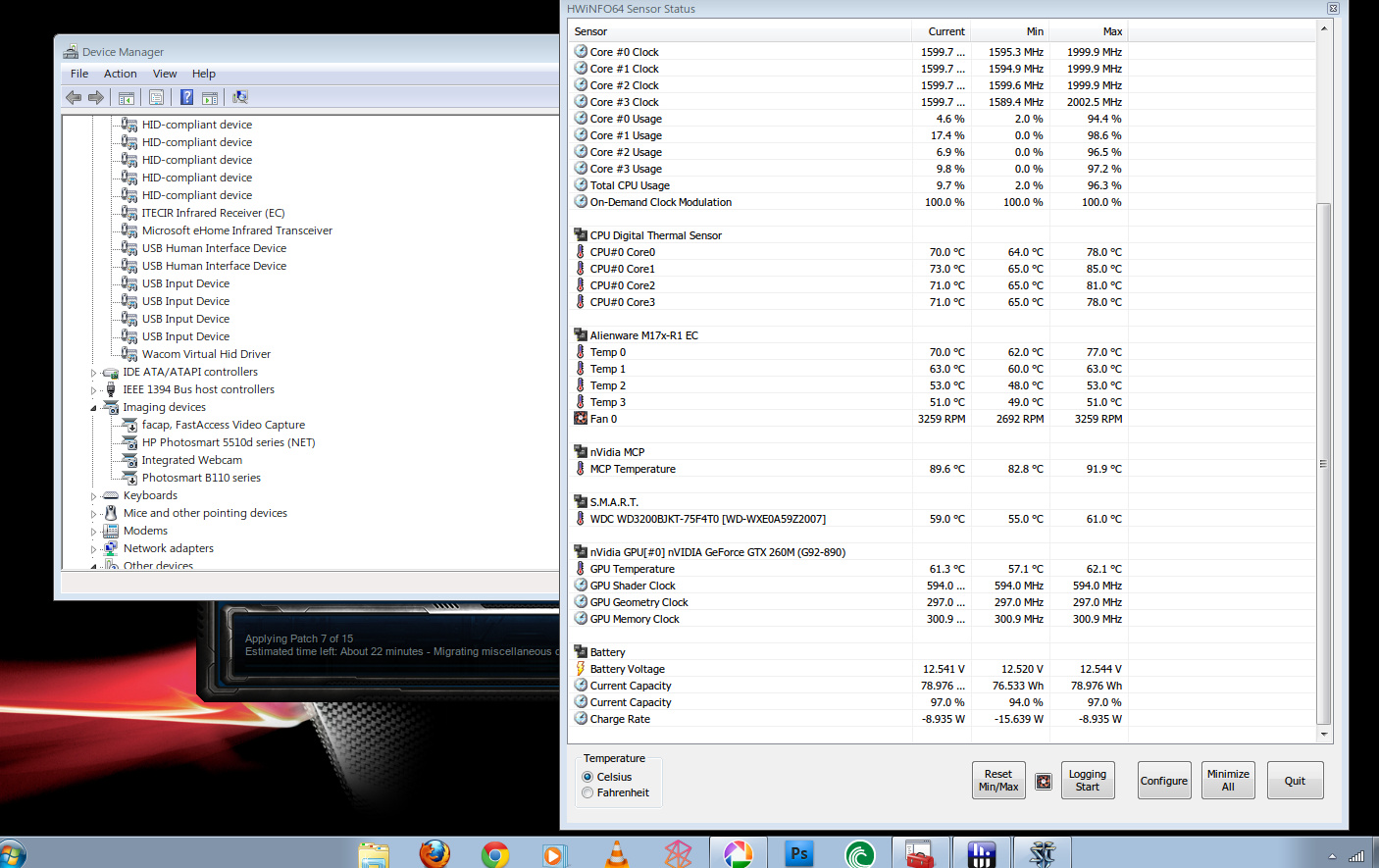Click the Forward arrow in Device Manager toolbar

(96, 97)
